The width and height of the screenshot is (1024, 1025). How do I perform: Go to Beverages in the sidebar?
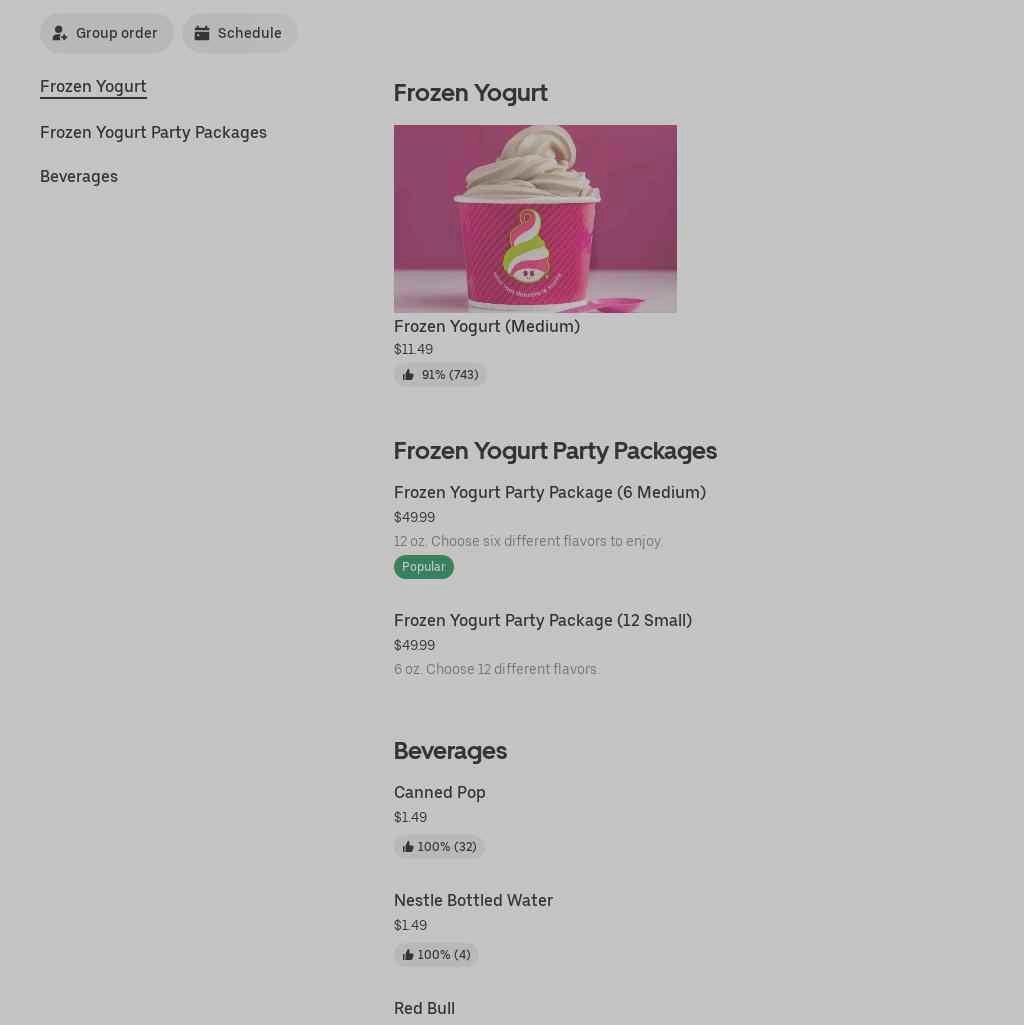78,176
